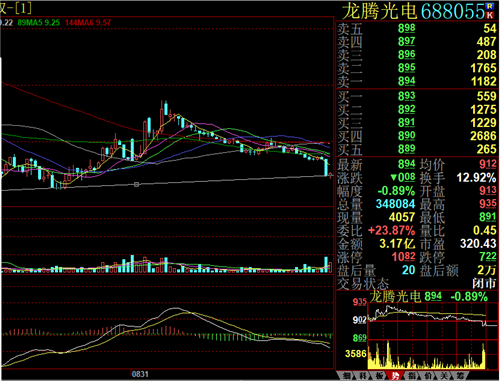Select the 卖四 ask row priced 897
500x381 pixels.
[x=417, y=42]
